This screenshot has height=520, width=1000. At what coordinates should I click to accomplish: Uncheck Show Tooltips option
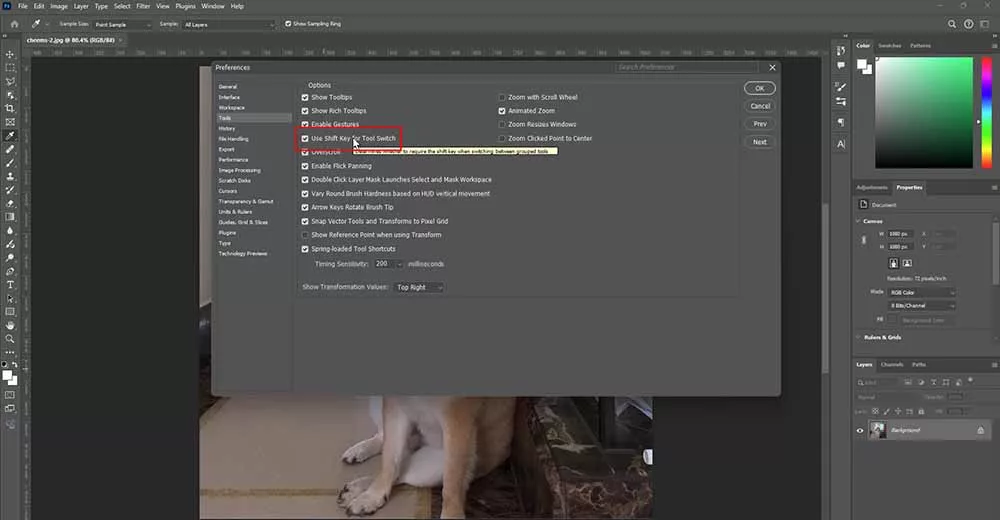[305, 98]
